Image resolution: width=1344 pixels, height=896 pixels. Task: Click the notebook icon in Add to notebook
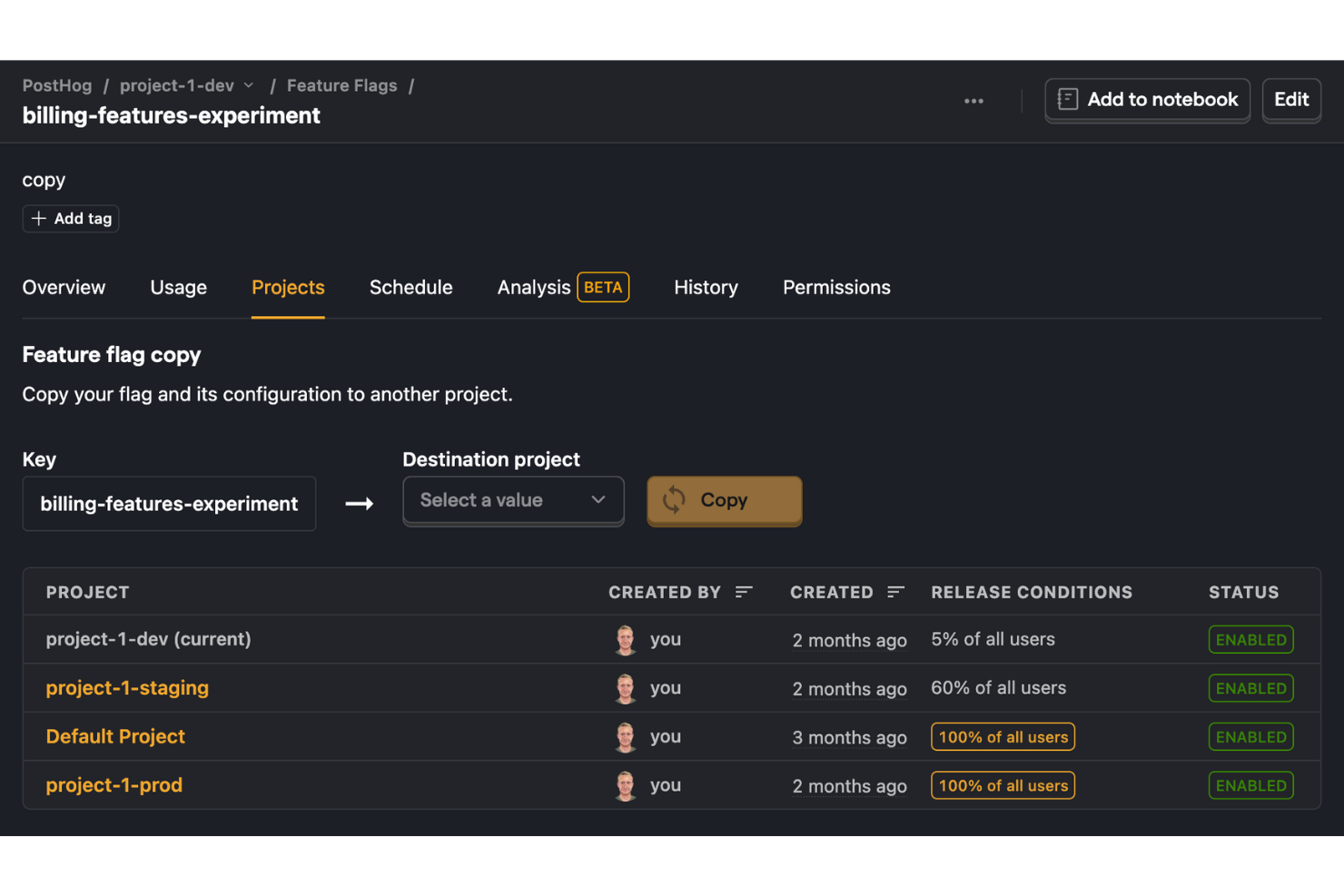click(x=1068, y=100)
